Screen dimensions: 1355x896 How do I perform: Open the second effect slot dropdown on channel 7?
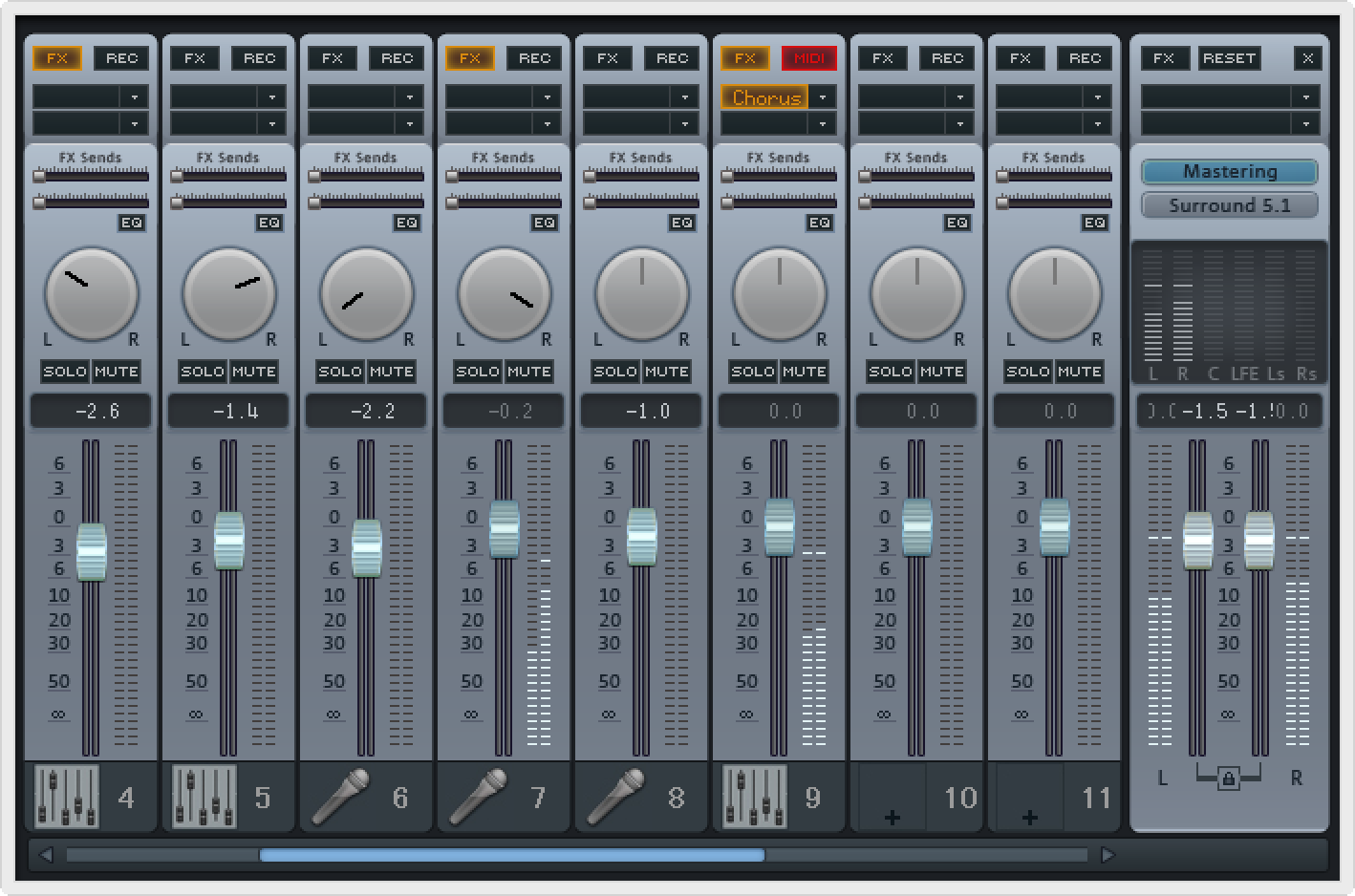[548, 123]
